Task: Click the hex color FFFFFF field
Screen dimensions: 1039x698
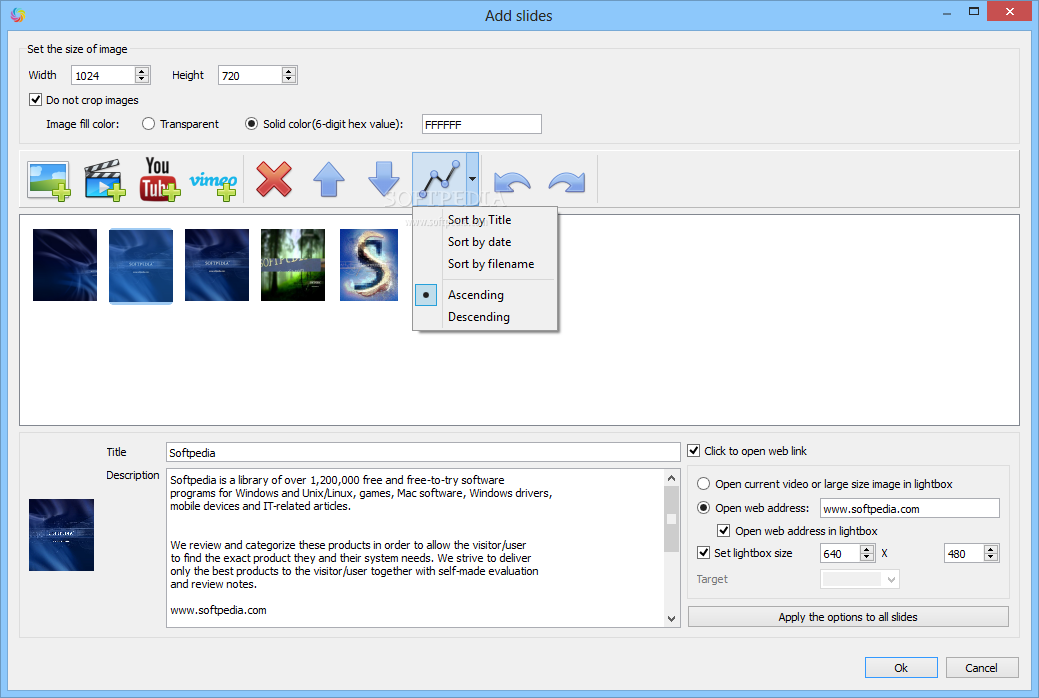Action: (x=482, y=124)
